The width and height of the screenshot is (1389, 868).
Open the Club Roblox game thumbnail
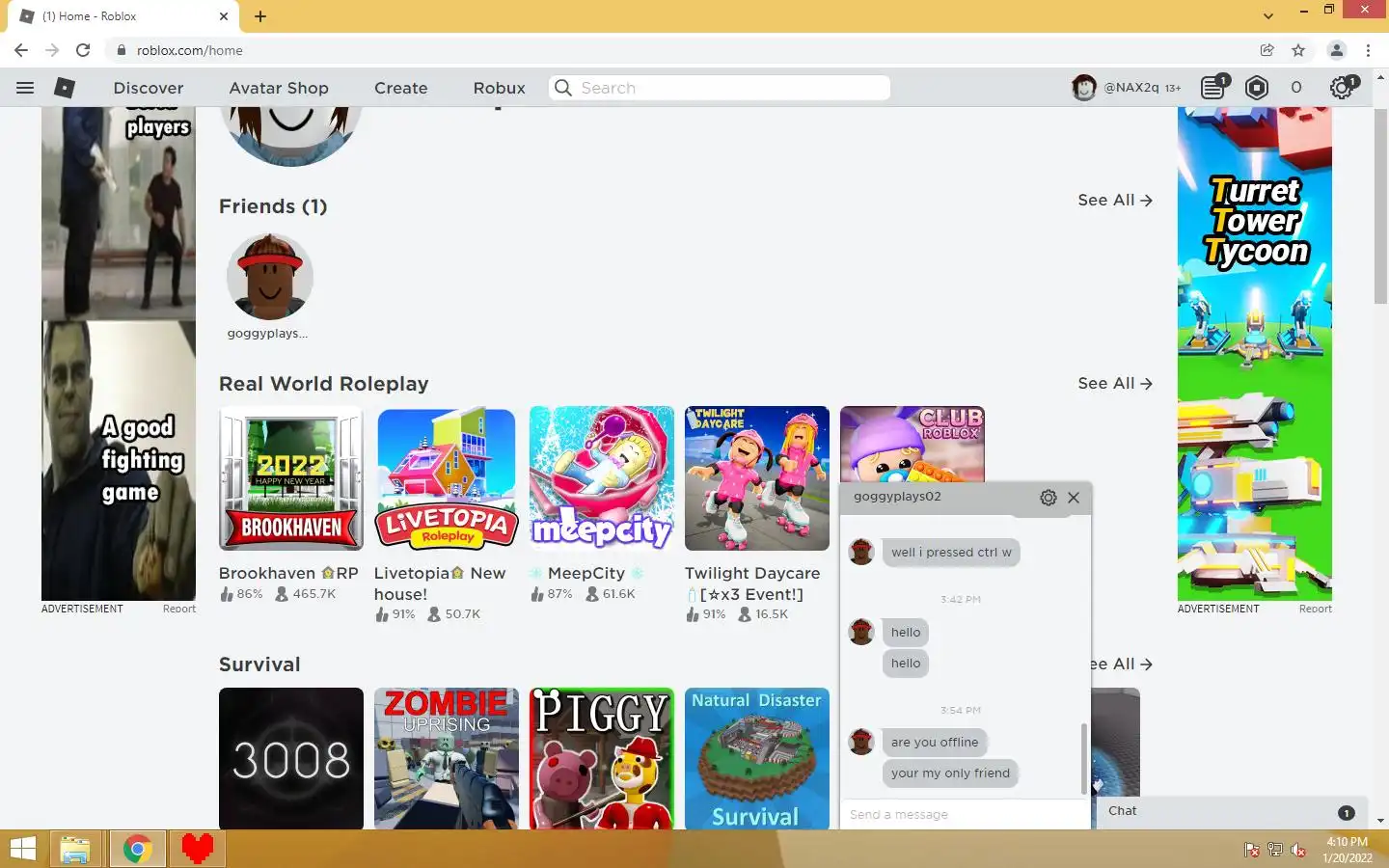click(x=912, y=444)
